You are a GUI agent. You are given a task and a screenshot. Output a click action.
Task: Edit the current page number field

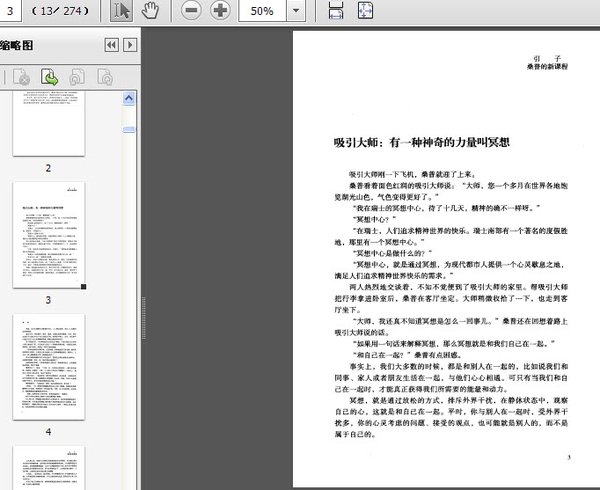tap(10, 11)
